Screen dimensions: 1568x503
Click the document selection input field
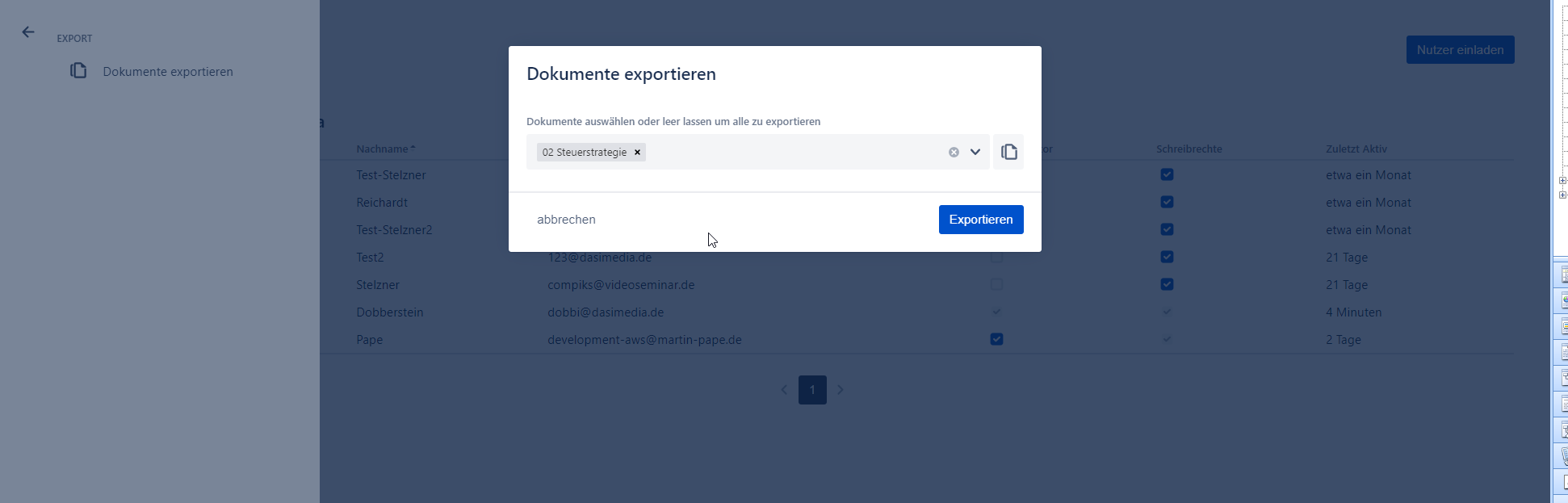tap(758, 152)
